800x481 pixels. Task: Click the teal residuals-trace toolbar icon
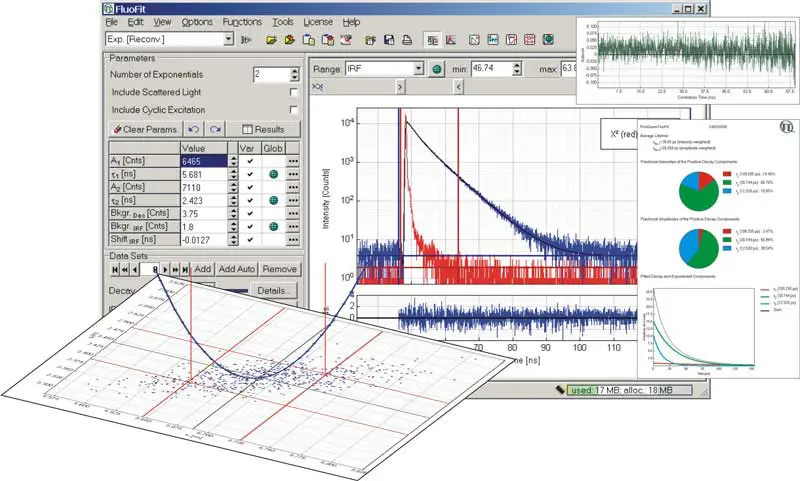pos(493,39)
